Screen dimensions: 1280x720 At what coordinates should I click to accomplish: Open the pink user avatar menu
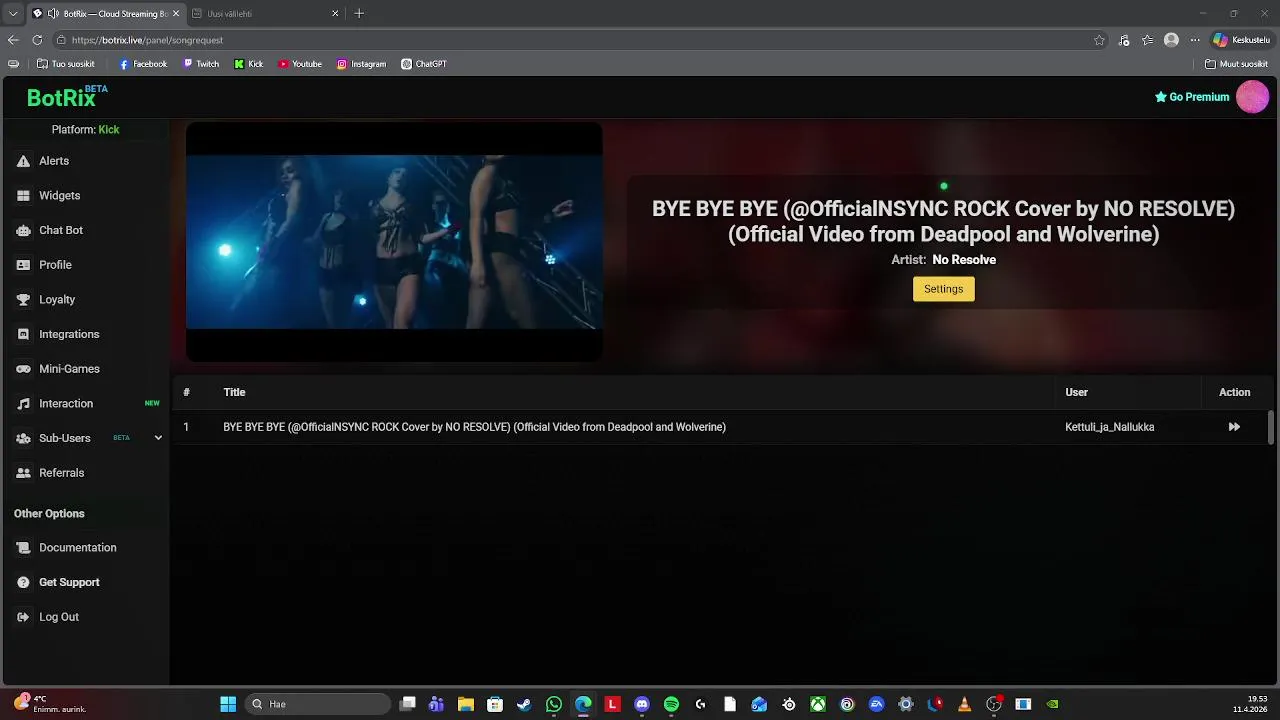point(1252,97)
